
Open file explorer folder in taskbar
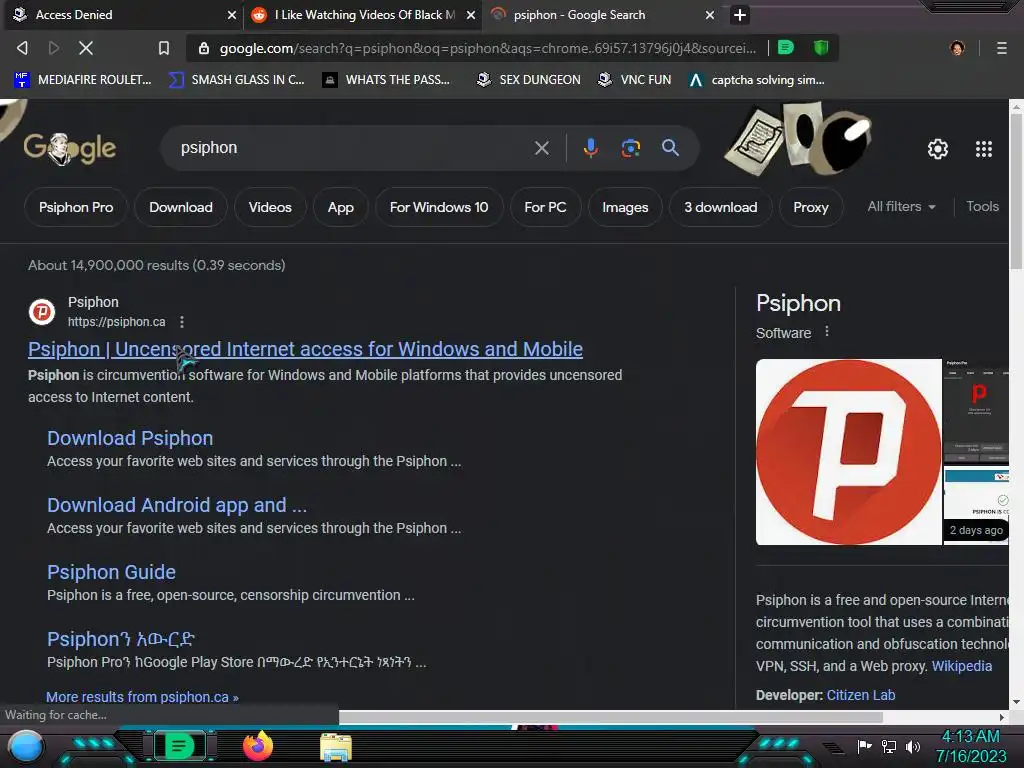pyautogui.click(x=336, y=746)
